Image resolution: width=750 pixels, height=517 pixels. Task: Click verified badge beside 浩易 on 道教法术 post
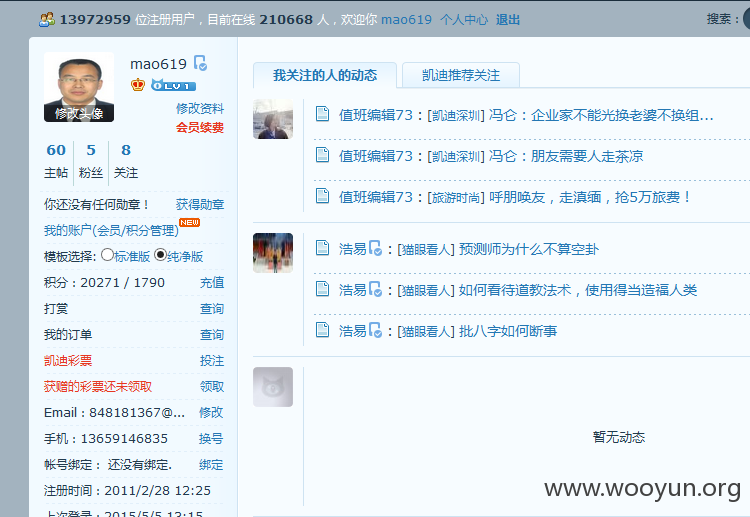coord(375,289)
